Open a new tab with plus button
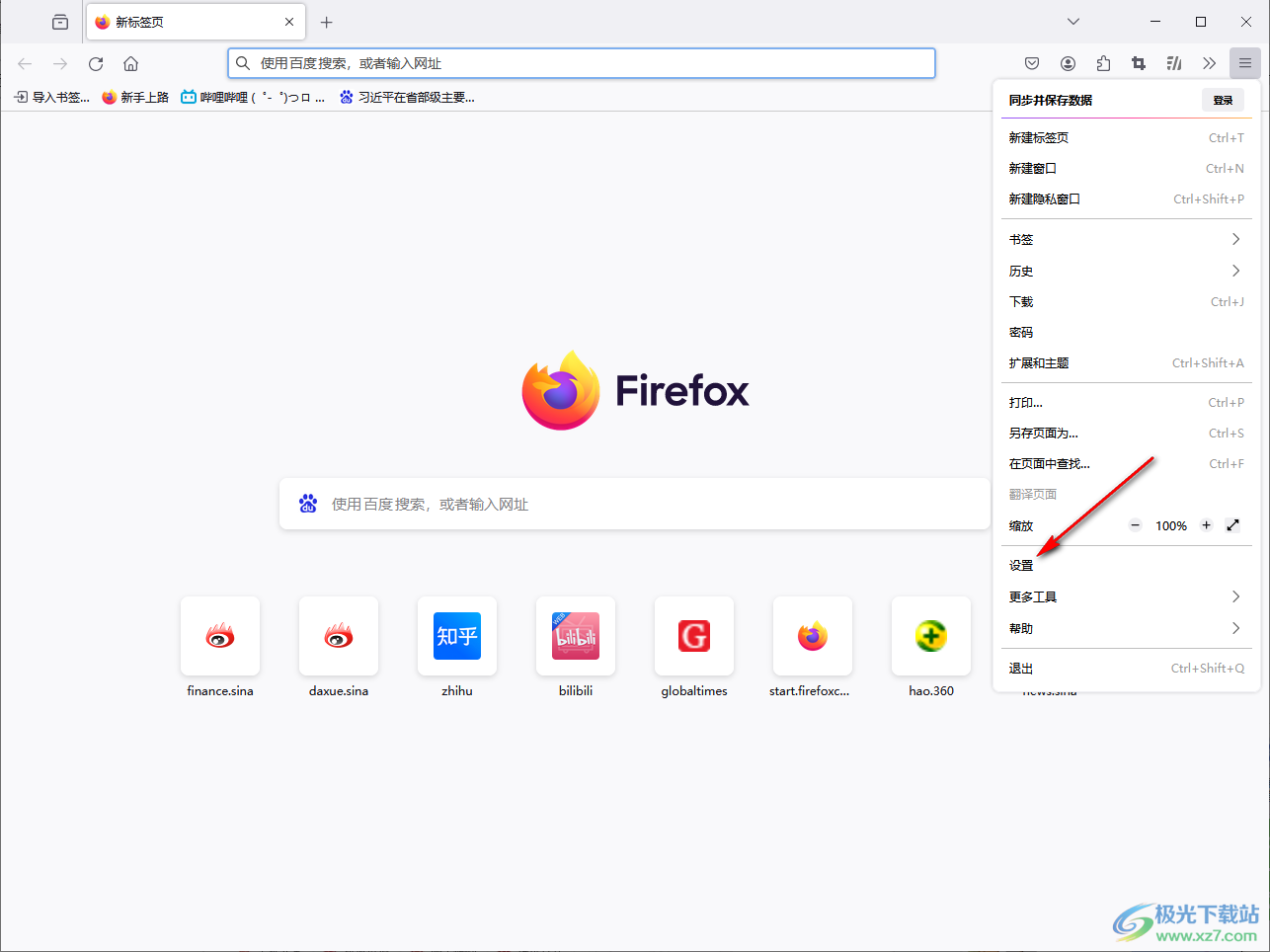Viewport: 1270px width, 952px height. point(327,22)
